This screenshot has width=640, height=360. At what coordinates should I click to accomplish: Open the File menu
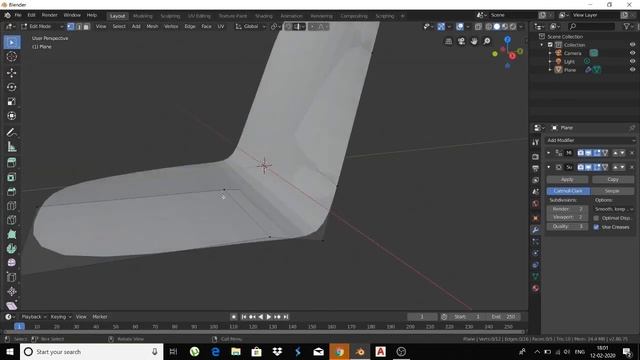[18, 15]
